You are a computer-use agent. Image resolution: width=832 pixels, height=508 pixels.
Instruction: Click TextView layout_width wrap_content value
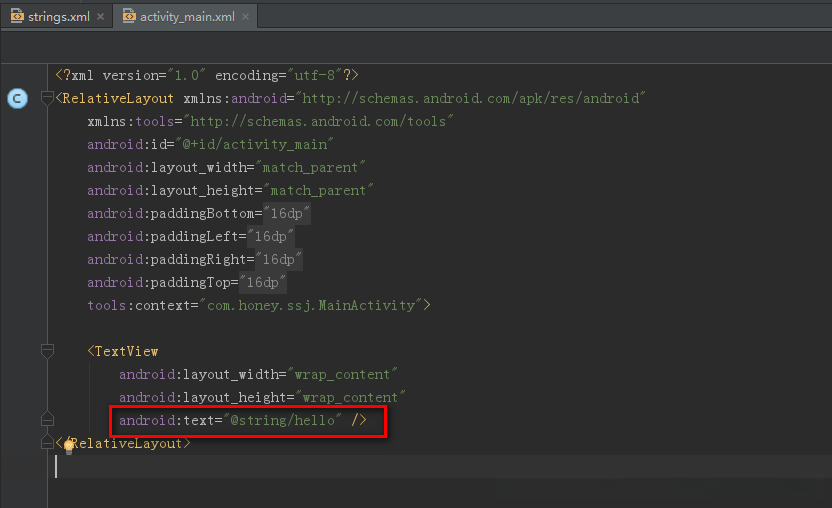click(x=342, y=375)
